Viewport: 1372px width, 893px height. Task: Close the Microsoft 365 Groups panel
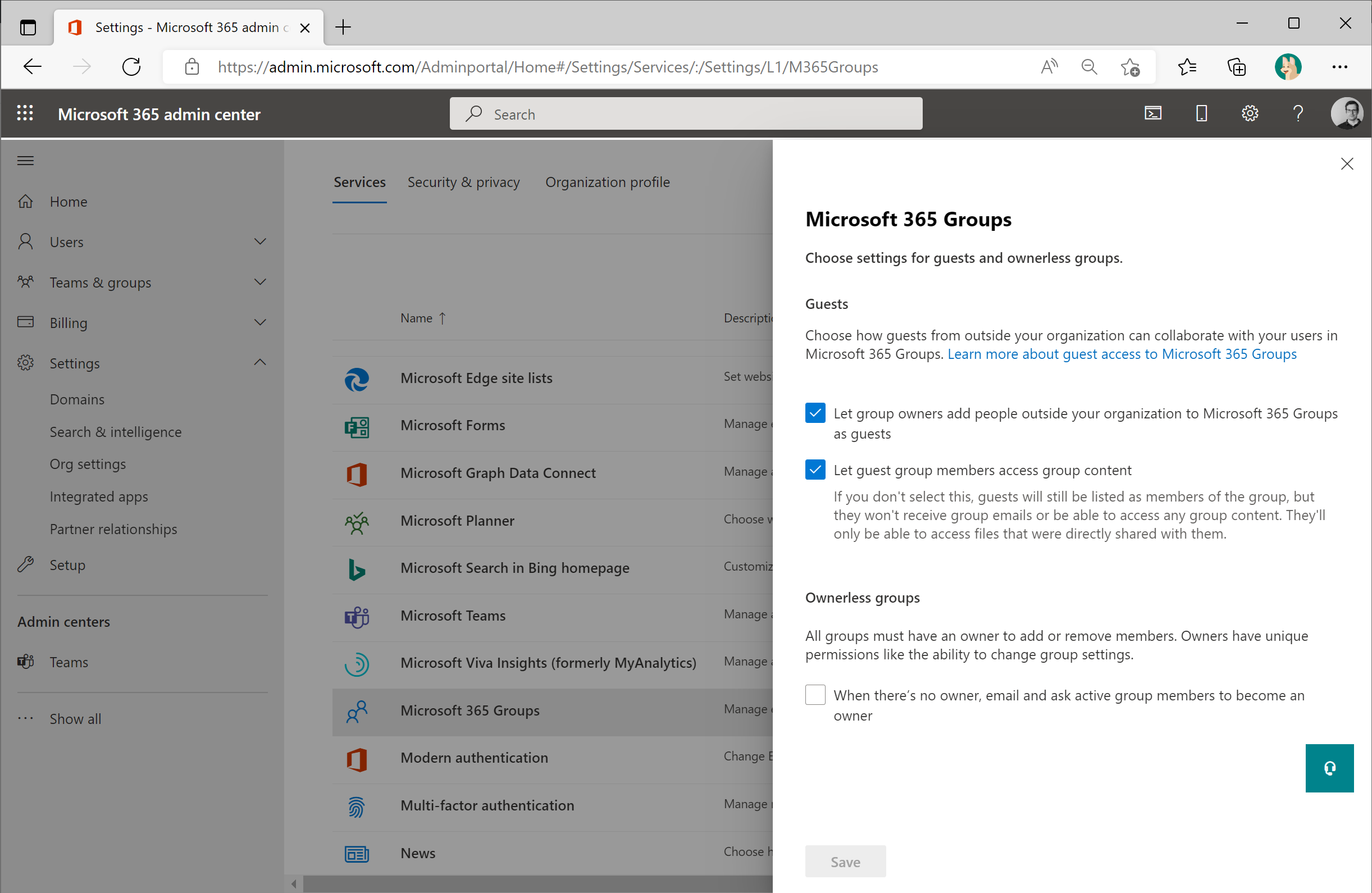1347,165
